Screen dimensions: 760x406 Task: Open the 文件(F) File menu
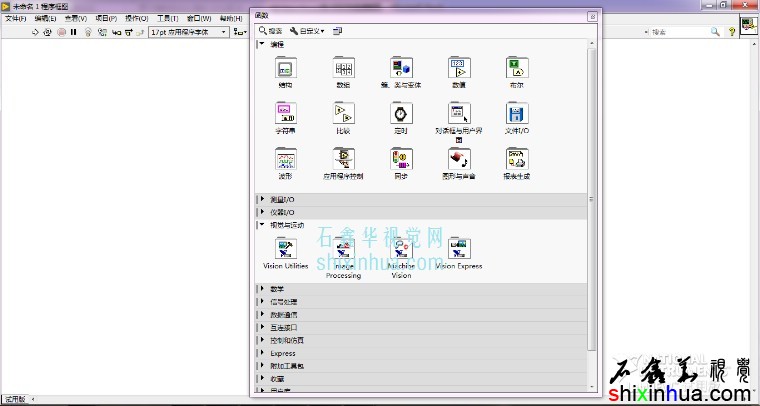(x=16, y=18)
